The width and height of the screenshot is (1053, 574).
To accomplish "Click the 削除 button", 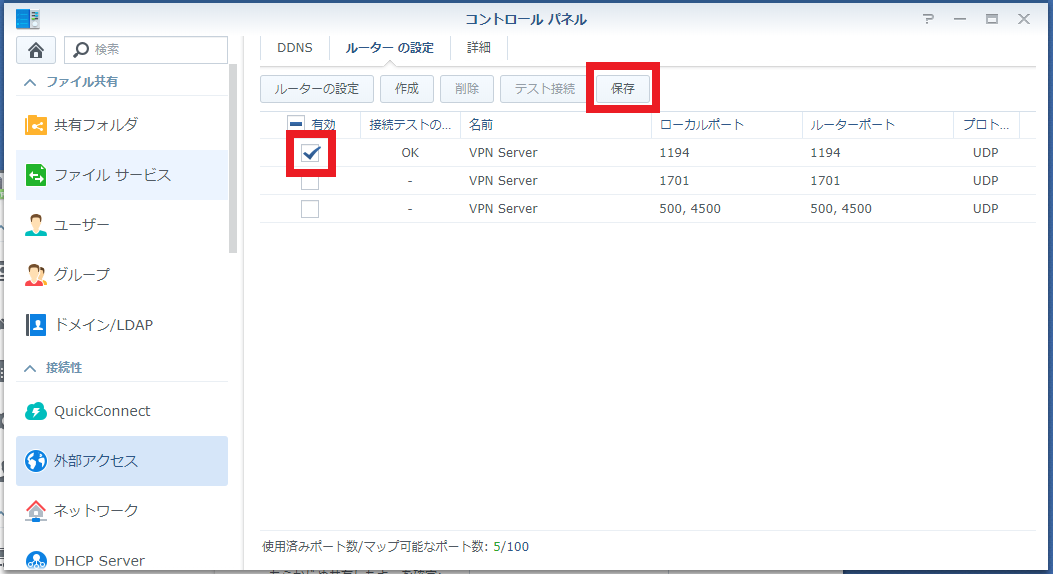I will (x=467, y=89).
